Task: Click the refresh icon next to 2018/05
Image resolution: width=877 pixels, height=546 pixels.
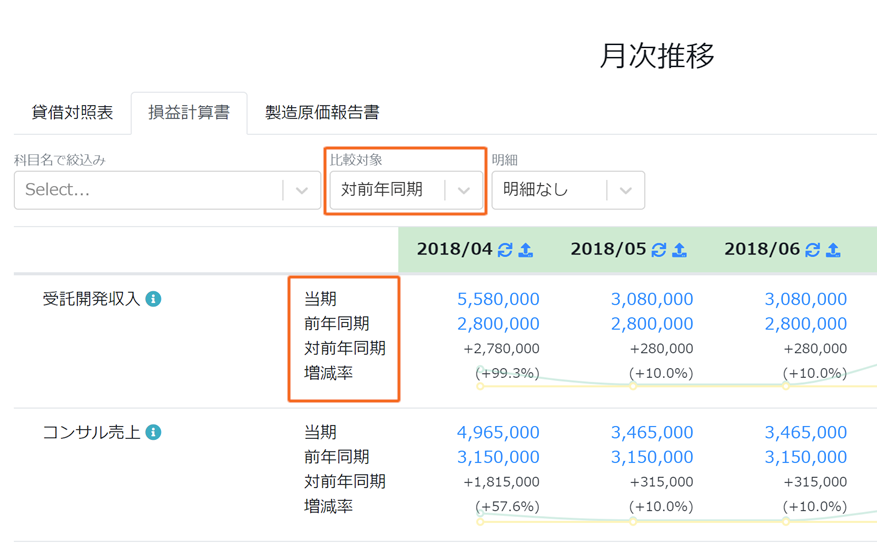Action: click(659, 250)
